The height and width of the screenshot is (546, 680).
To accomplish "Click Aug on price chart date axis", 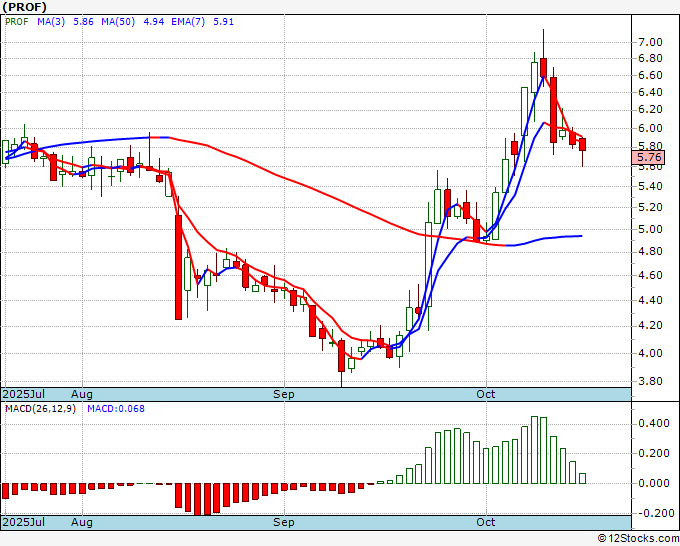I will 82,394.
